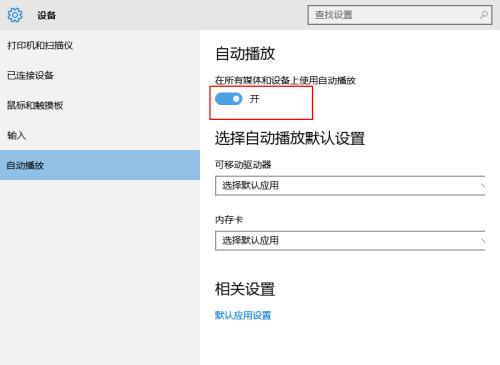Expand the 内存卡 default app dropdown
The height and width of the screenshot is (365, 500).
pos(350,241)
